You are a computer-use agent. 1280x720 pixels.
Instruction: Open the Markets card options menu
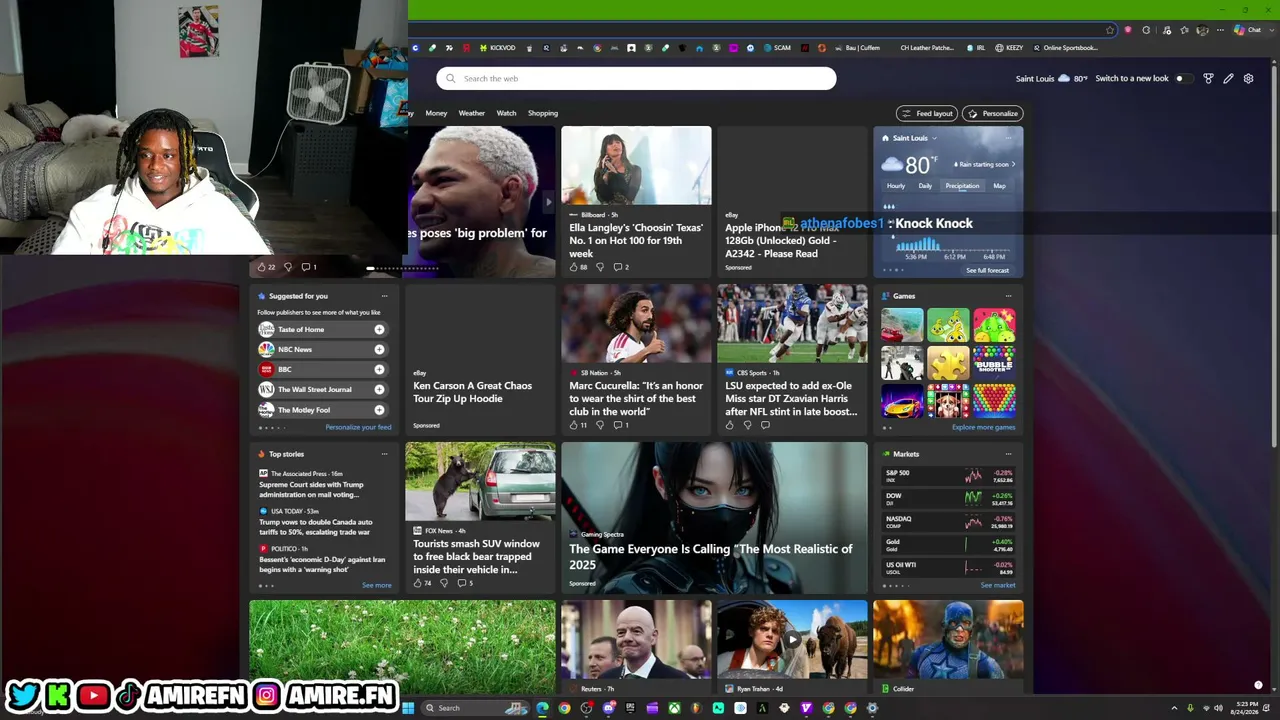[1008, 454]
